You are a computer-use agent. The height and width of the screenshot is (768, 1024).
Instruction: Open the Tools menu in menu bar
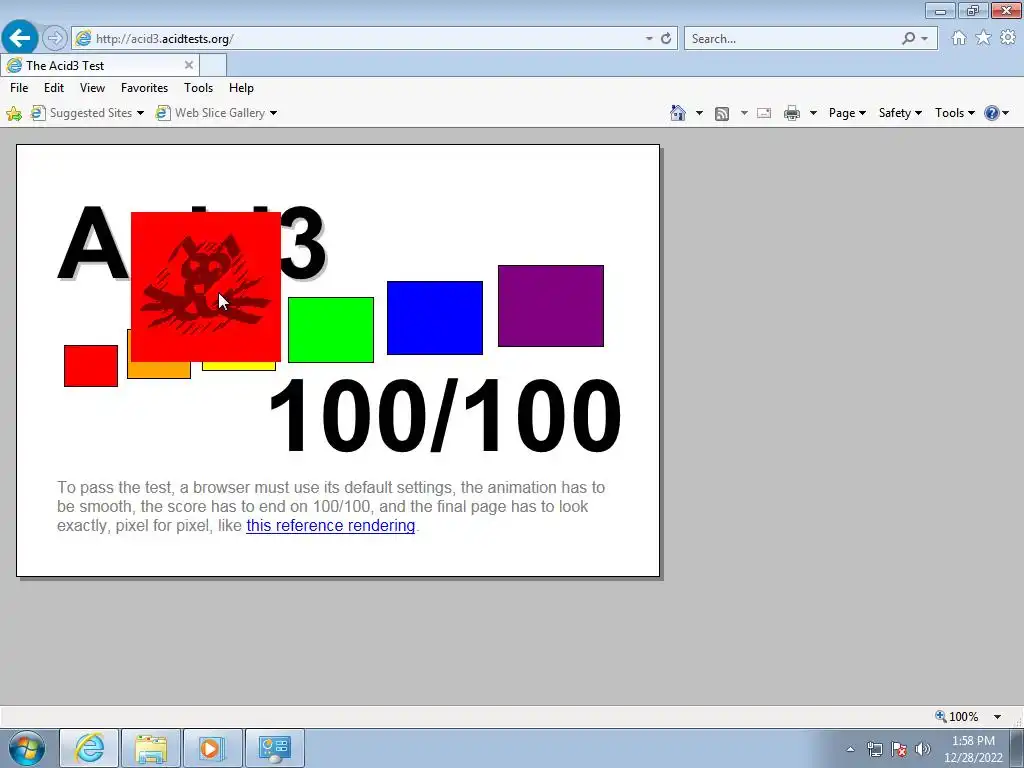click(199, 88)
